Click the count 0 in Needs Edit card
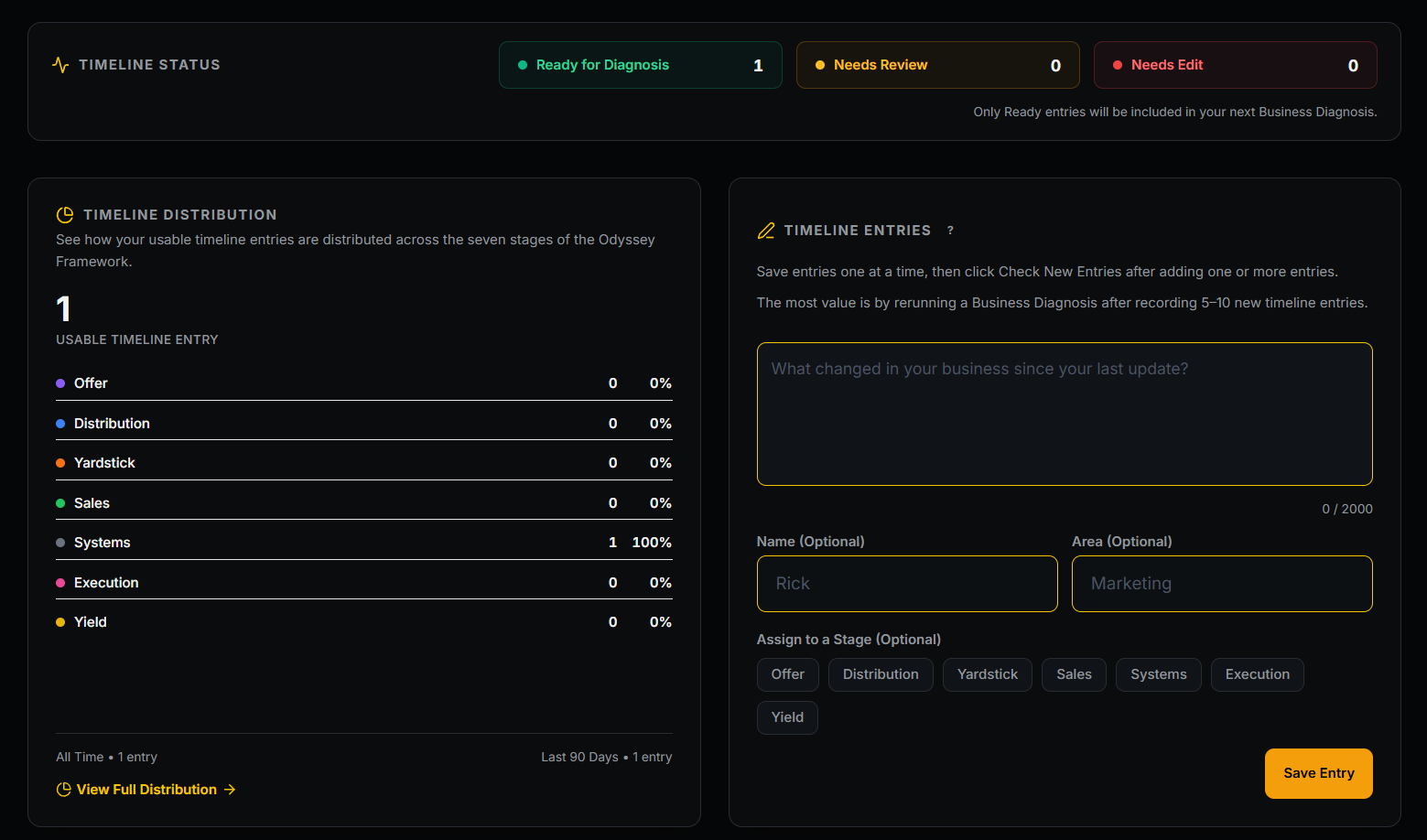The image size is (1427, 840). pyautogui.click(x=1353, y=66)
